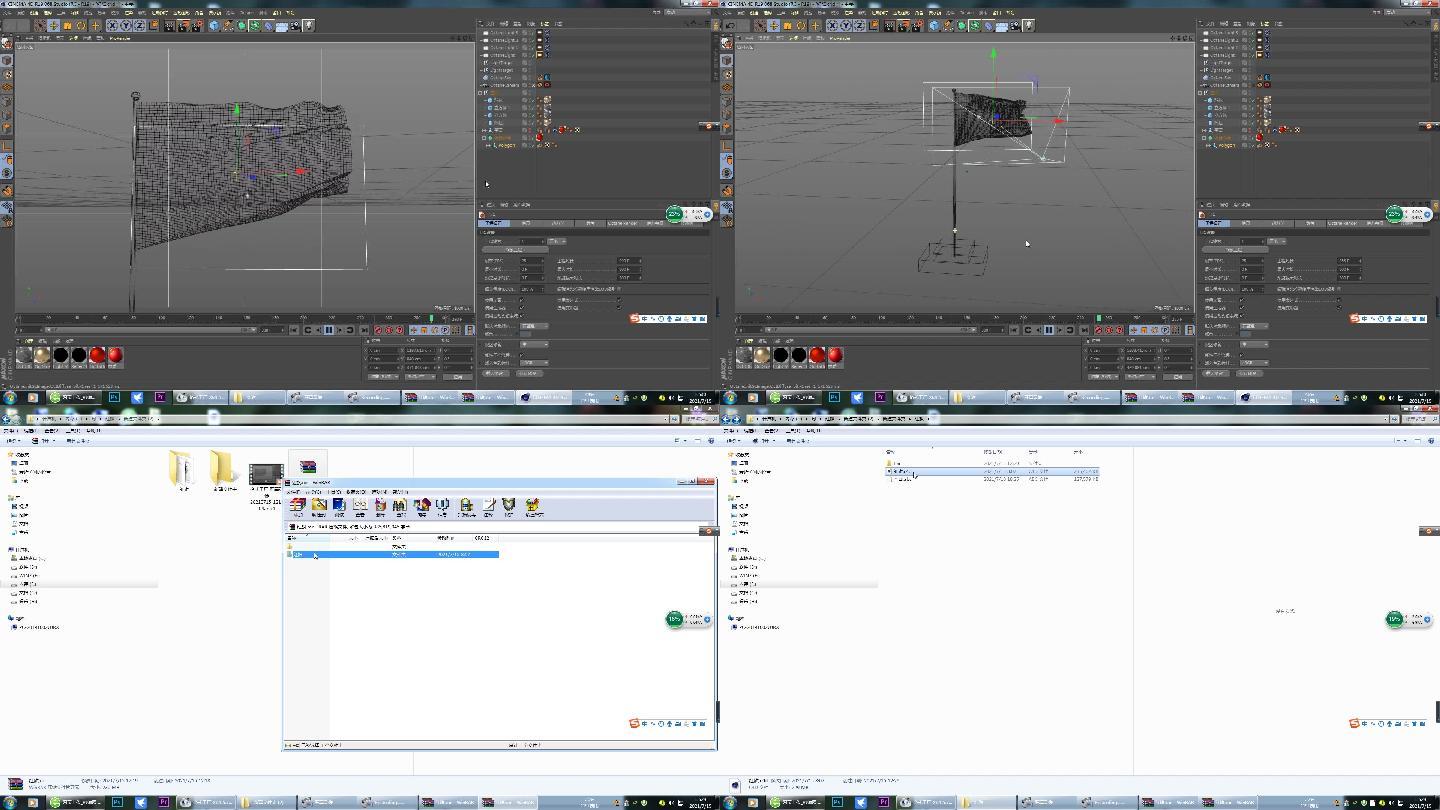Select the Rotate tool in left Cinema 4D window
Image resolution: width=1440 pixels, height=810 pixels.
pos(80,25)
